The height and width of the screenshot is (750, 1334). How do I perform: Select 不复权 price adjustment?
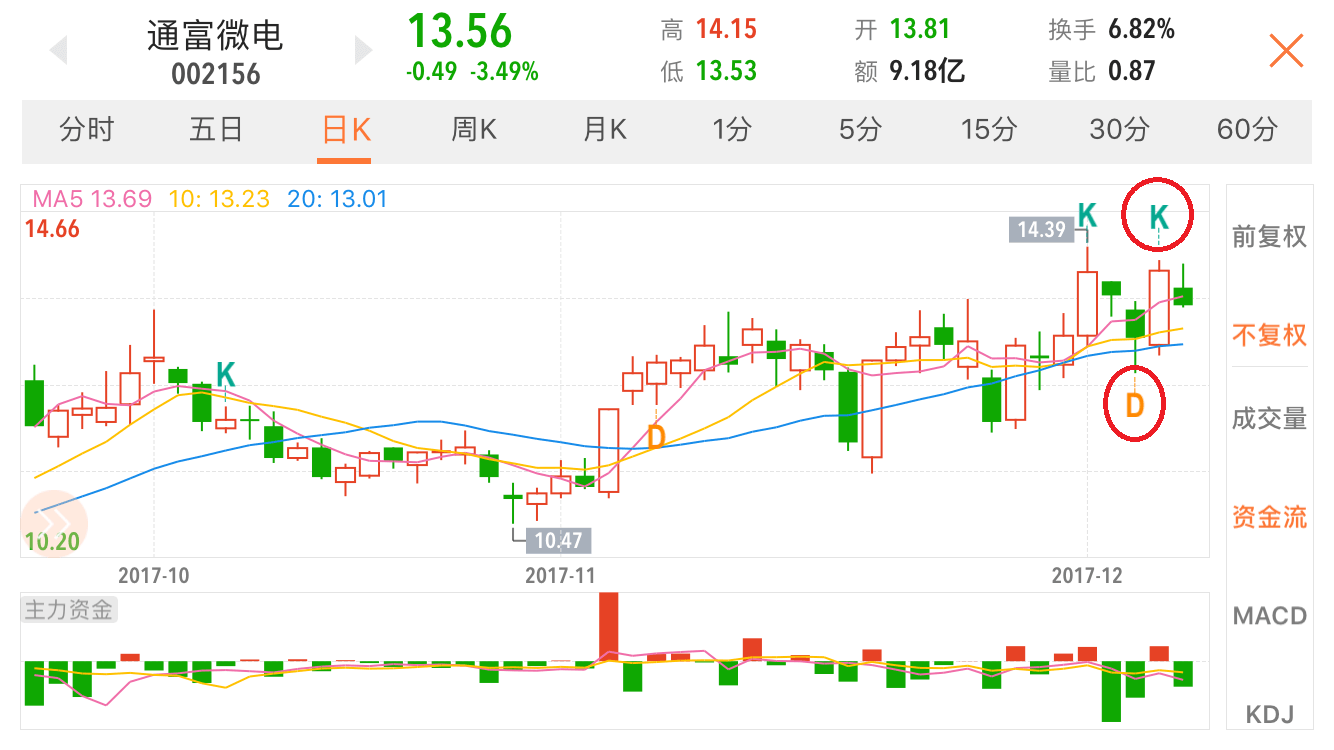click(1269, 334)
